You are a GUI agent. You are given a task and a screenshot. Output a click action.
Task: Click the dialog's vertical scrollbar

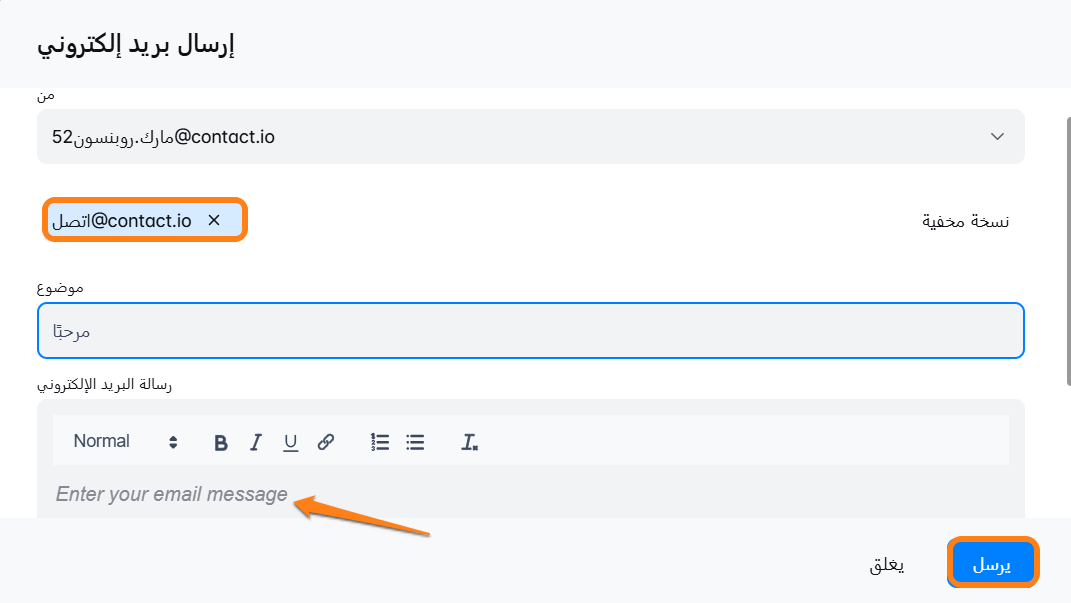[x=1066, y=250]
